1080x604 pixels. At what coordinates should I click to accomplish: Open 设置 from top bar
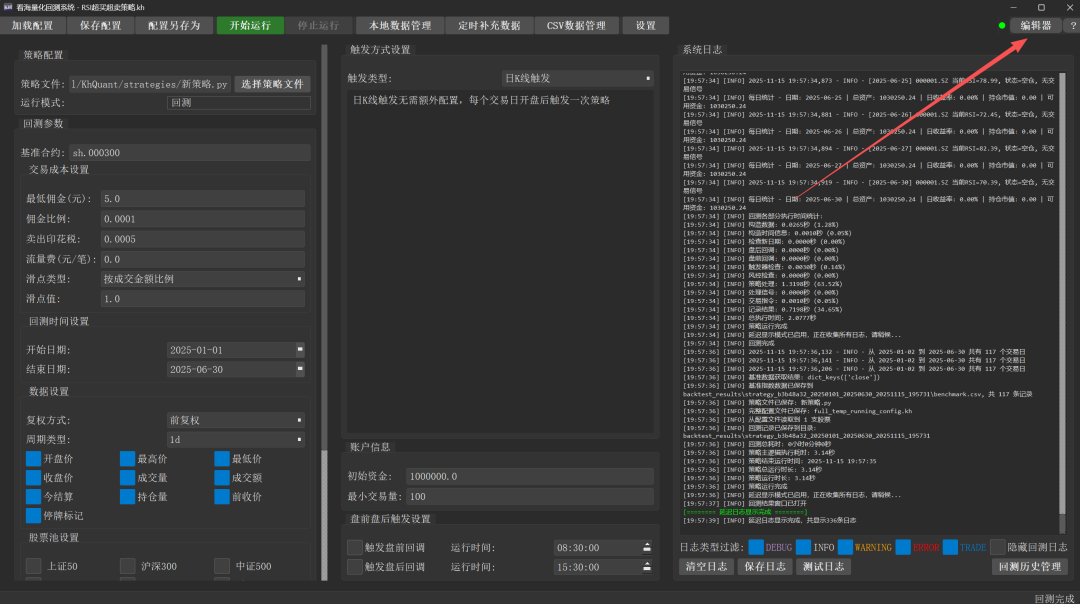coord(645,25)
